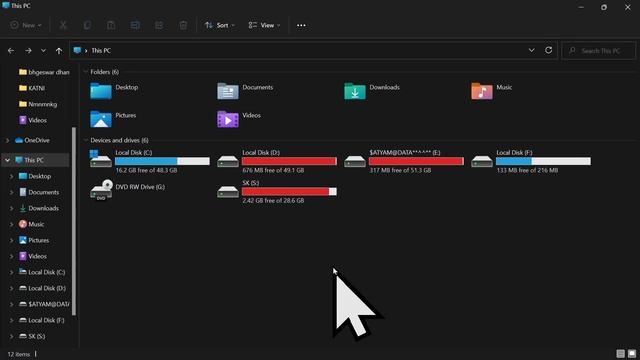The width and height of the screenshot is (640, 360).
Task: Select Nmnmnkg folder in sidebar
Action: (x=38, y=104)
